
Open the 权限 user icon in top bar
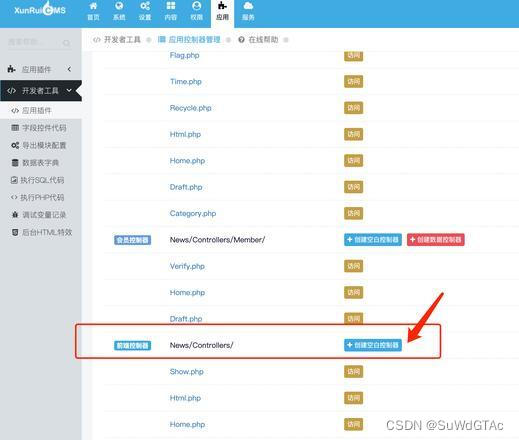(x=197, y=11)
